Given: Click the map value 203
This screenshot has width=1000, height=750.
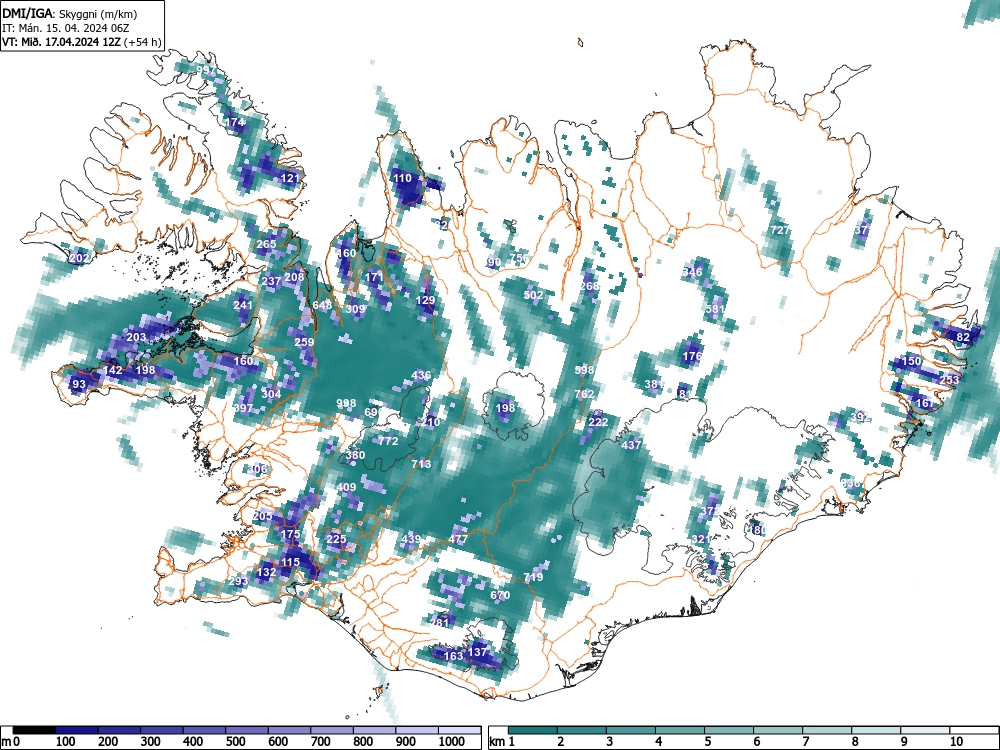Looking at the screenshot, I should pos(136,337).
